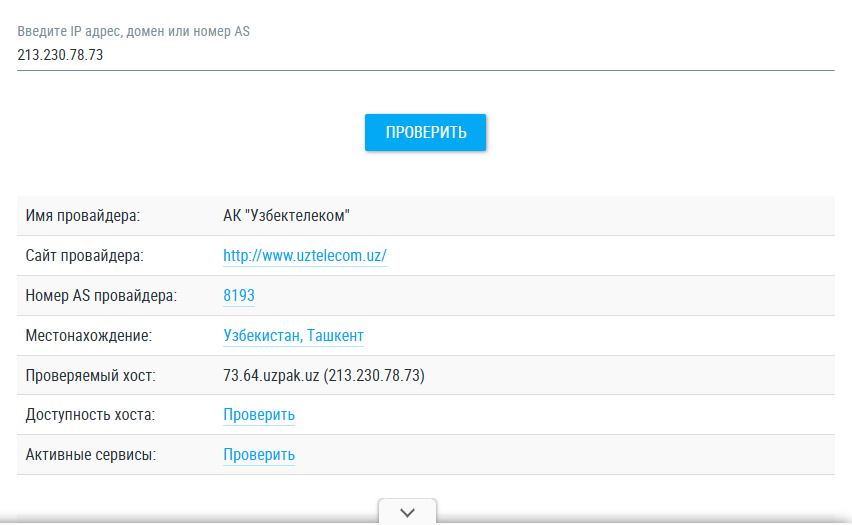This screenshot has height=525, width=852.
Task: Click the Номер AS провайдера label
Action: click(101, 295)
